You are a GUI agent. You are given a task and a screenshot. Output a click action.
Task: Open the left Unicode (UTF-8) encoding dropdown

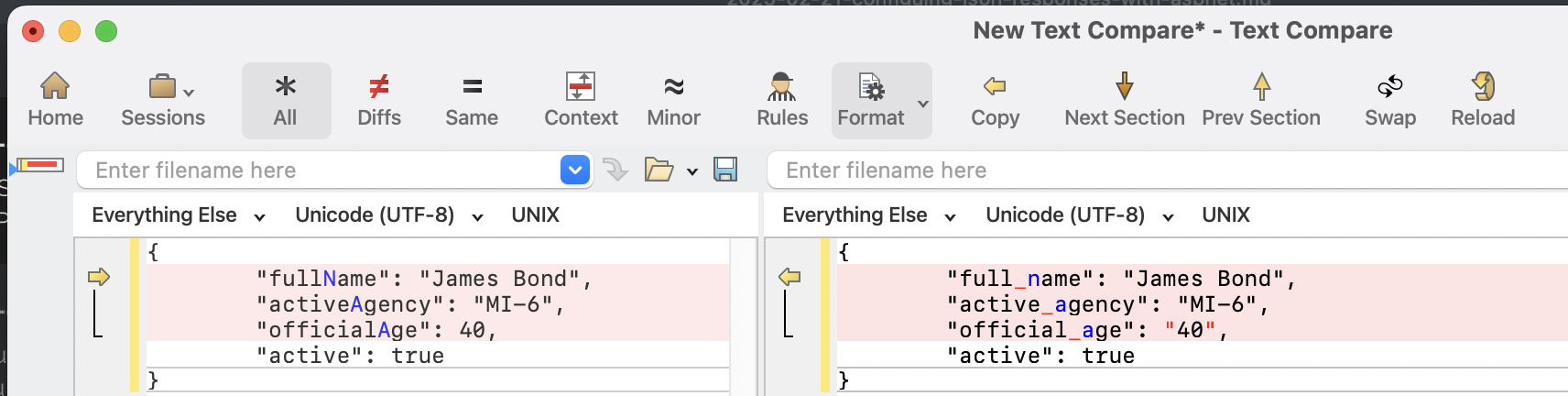(x=389, y=215)
